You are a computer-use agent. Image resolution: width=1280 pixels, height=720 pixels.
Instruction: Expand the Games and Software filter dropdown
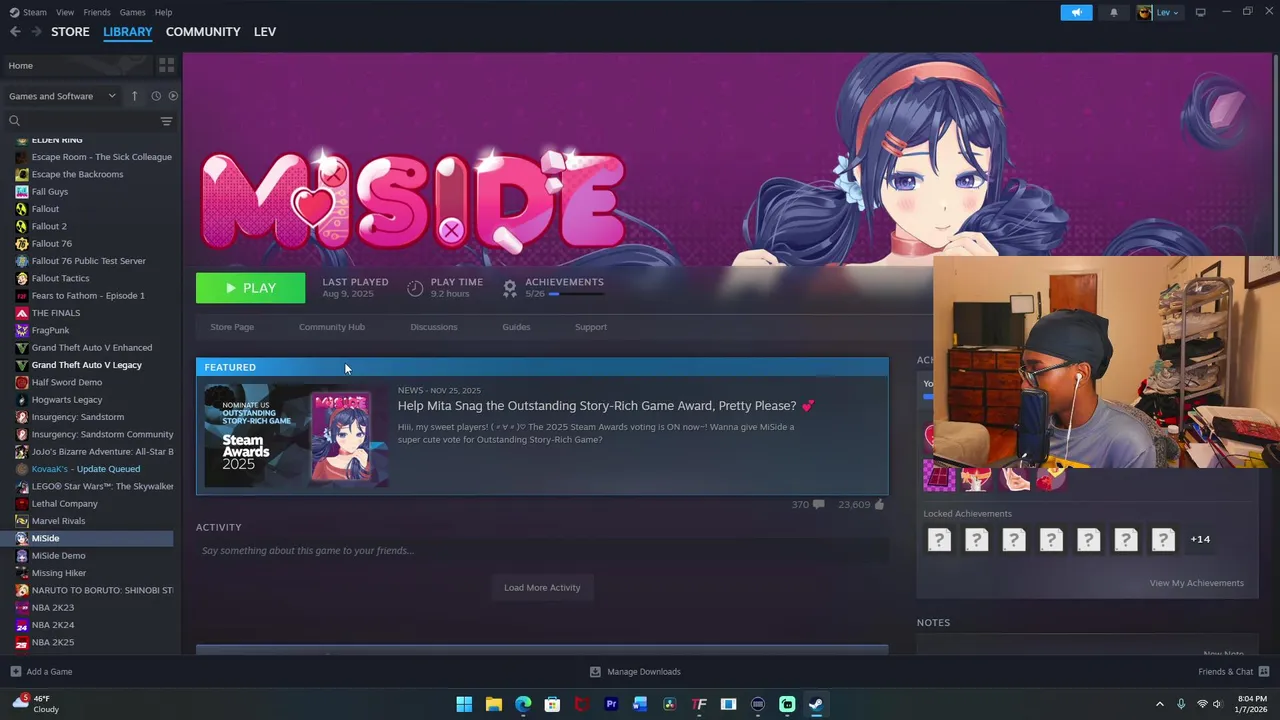(62, 96)
